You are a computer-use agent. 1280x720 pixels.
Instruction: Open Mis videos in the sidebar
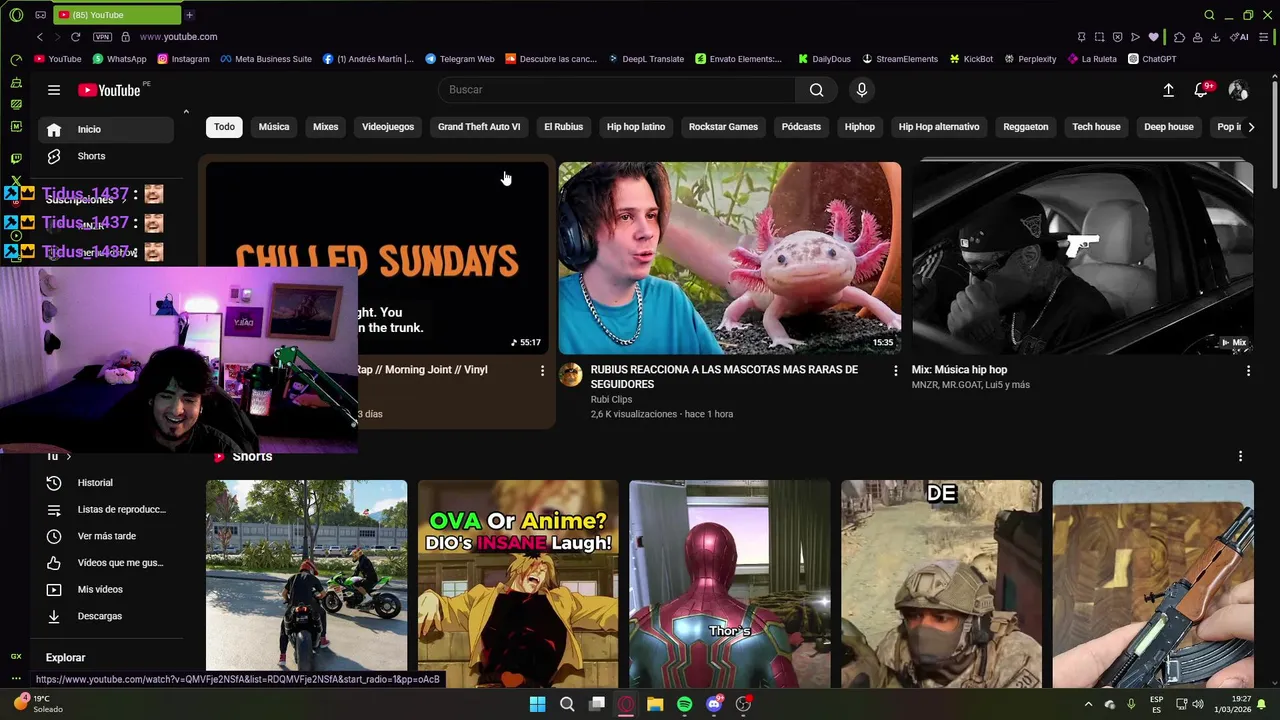(106, 589)
